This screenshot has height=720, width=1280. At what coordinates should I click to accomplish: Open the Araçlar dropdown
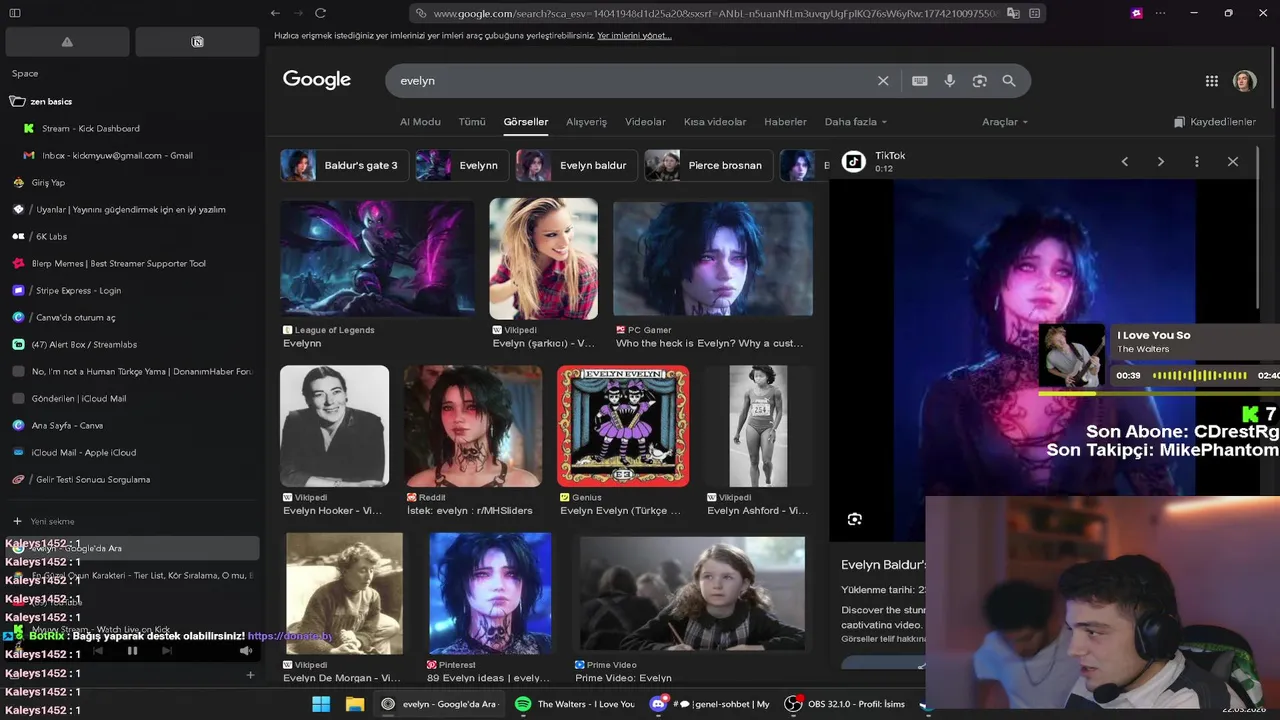click(x=1005, y=122)
